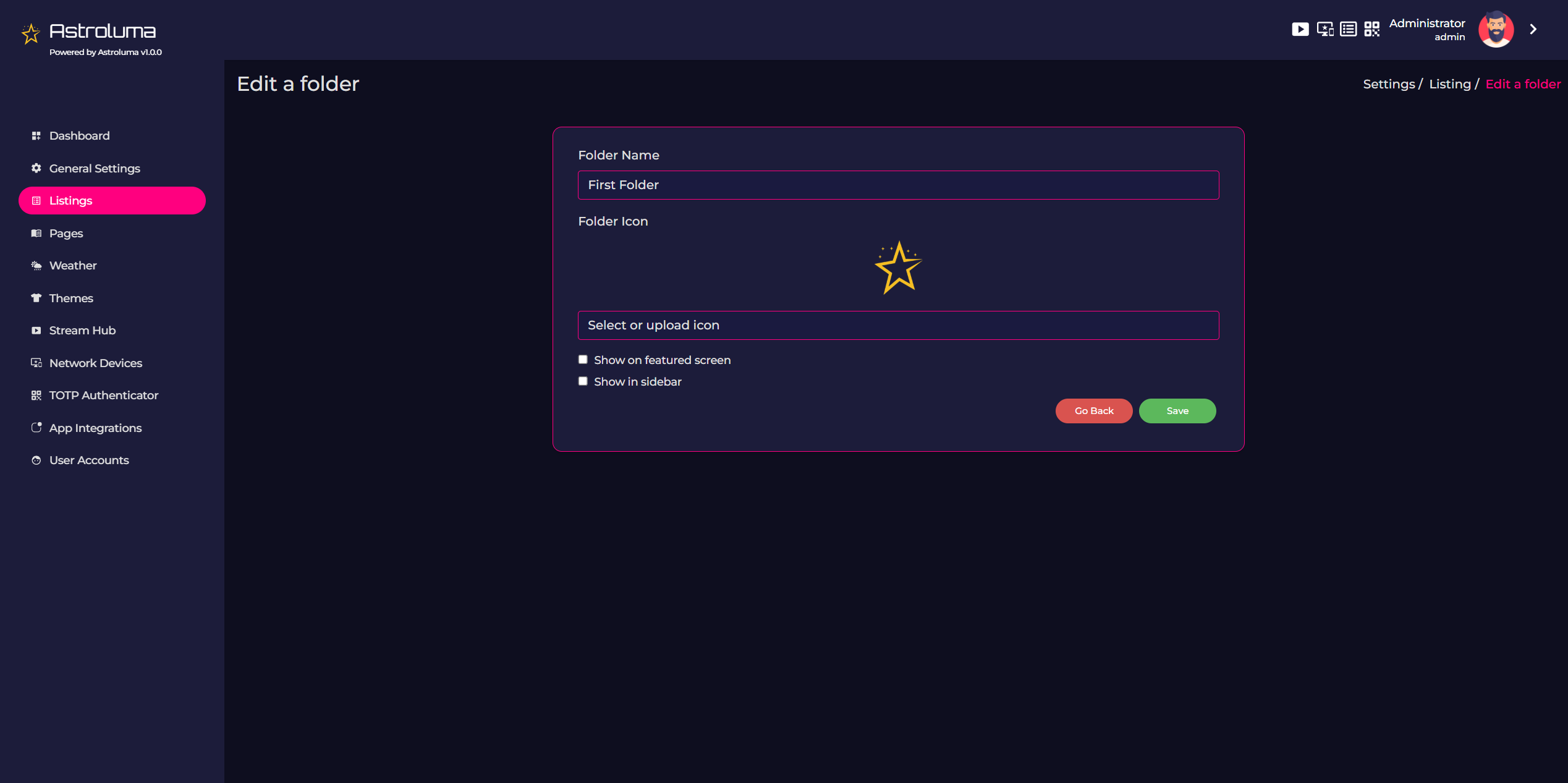Click the Folder Name text field

(x=898, y=185)
